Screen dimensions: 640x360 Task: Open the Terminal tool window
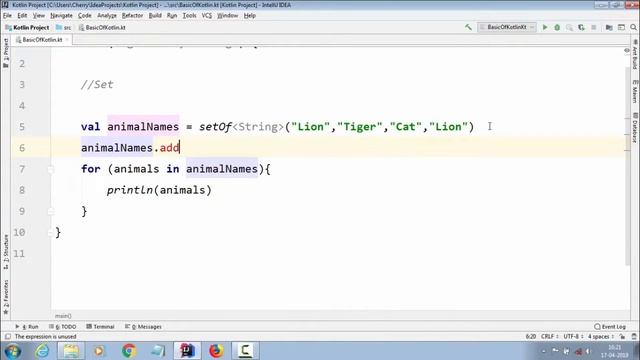click(100, 327)
